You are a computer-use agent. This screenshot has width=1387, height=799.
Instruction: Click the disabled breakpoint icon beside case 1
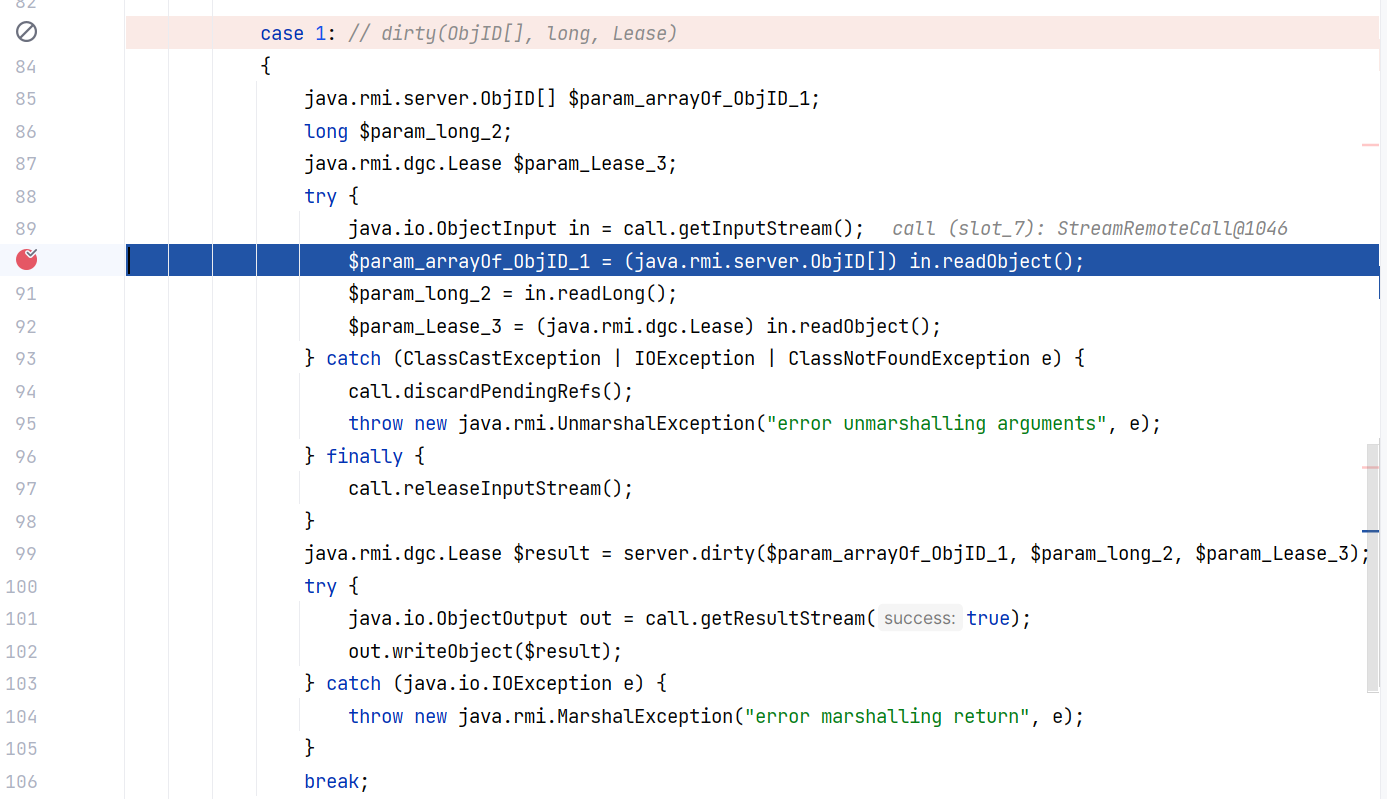coord(27,33)
